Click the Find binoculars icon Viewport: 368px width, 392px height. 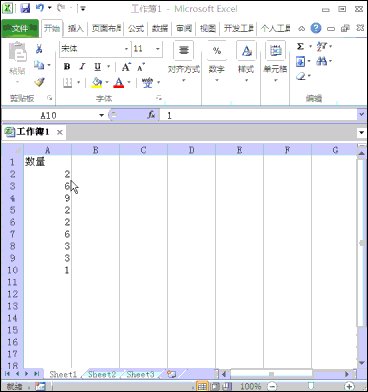322,61
